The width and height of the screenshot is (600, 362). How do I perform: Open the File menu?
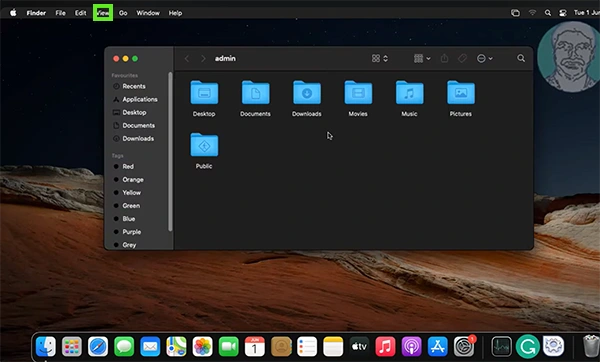[60, 13]
